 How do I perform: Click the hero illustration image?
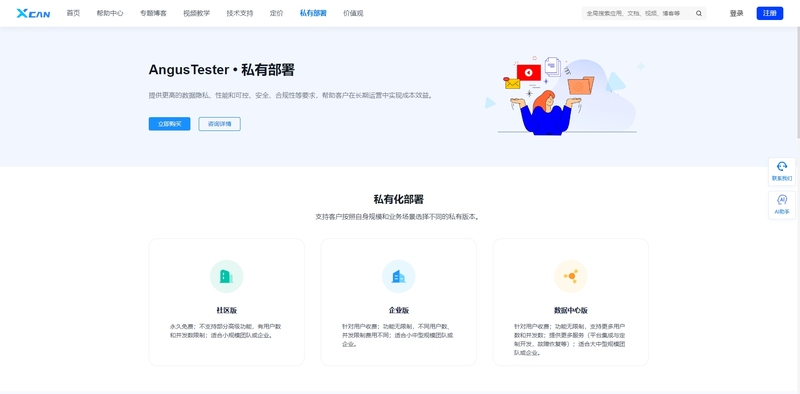click(x=565, y=95)
